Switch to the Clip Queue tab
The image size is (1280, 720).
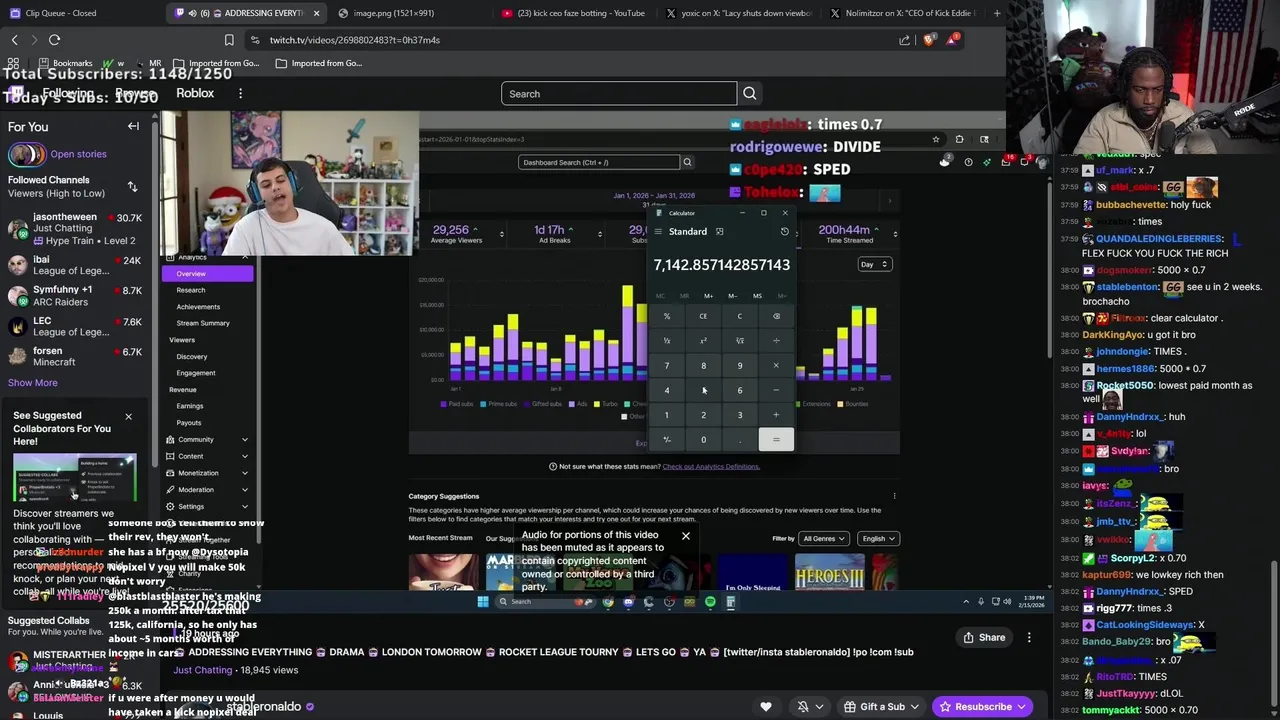60,13
